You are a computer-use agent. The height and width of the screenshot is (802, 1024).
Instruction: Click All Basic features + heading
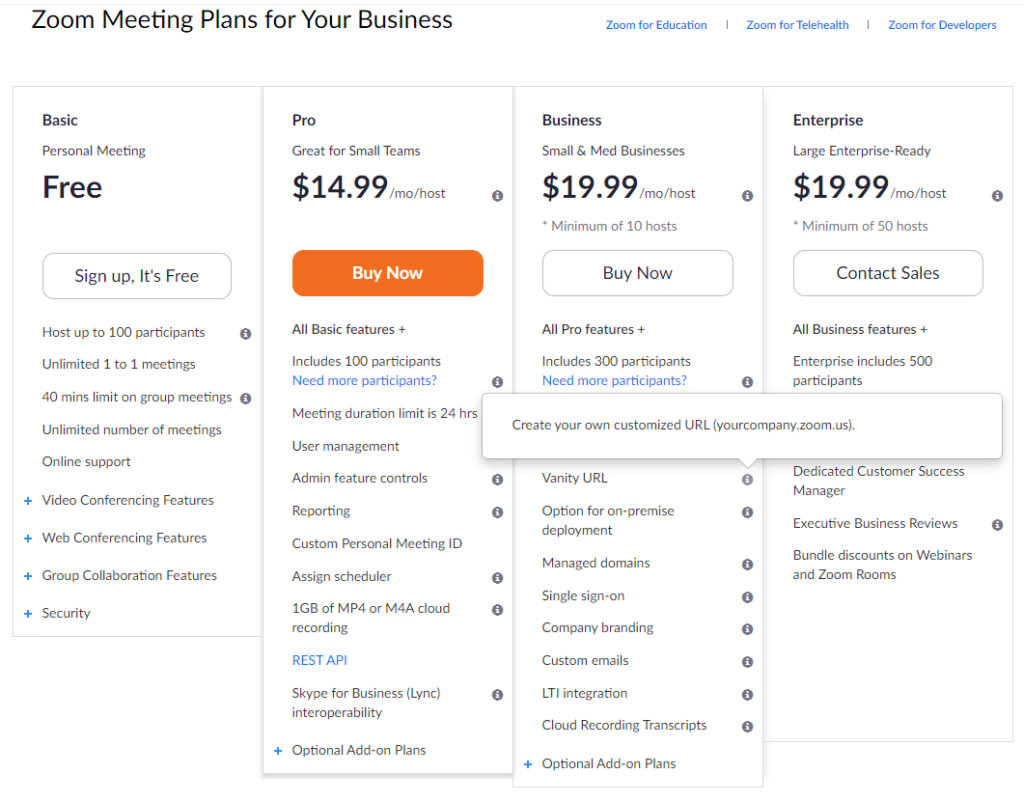(x=349, y=329)
